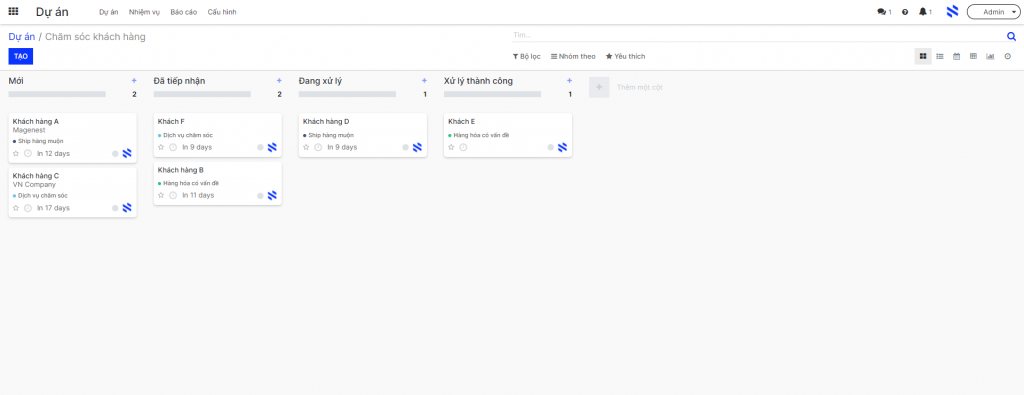
Task: Switch to Graph chart view
Action: [x=991, y=56]
